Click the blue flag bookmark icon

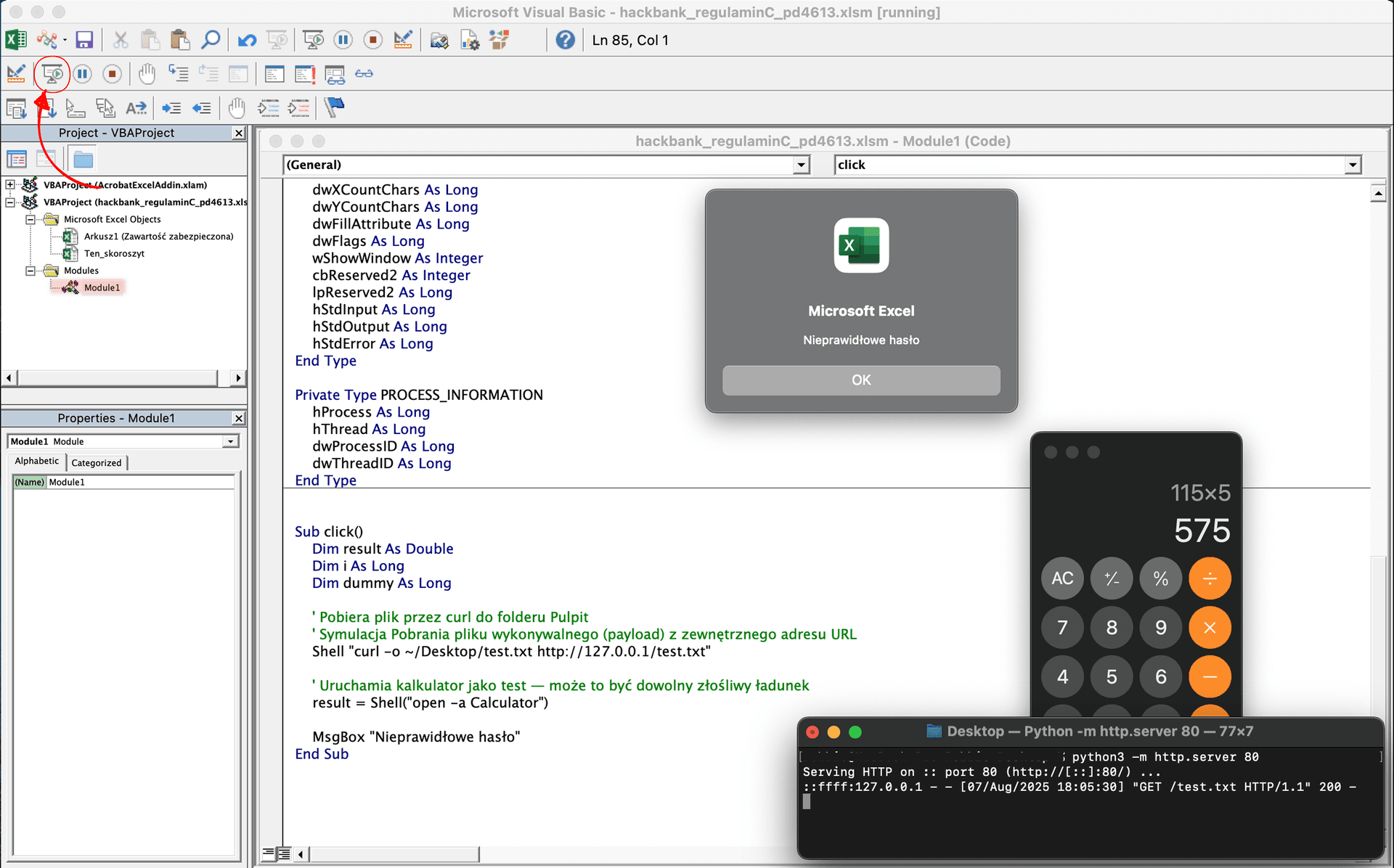pos(334,107)
